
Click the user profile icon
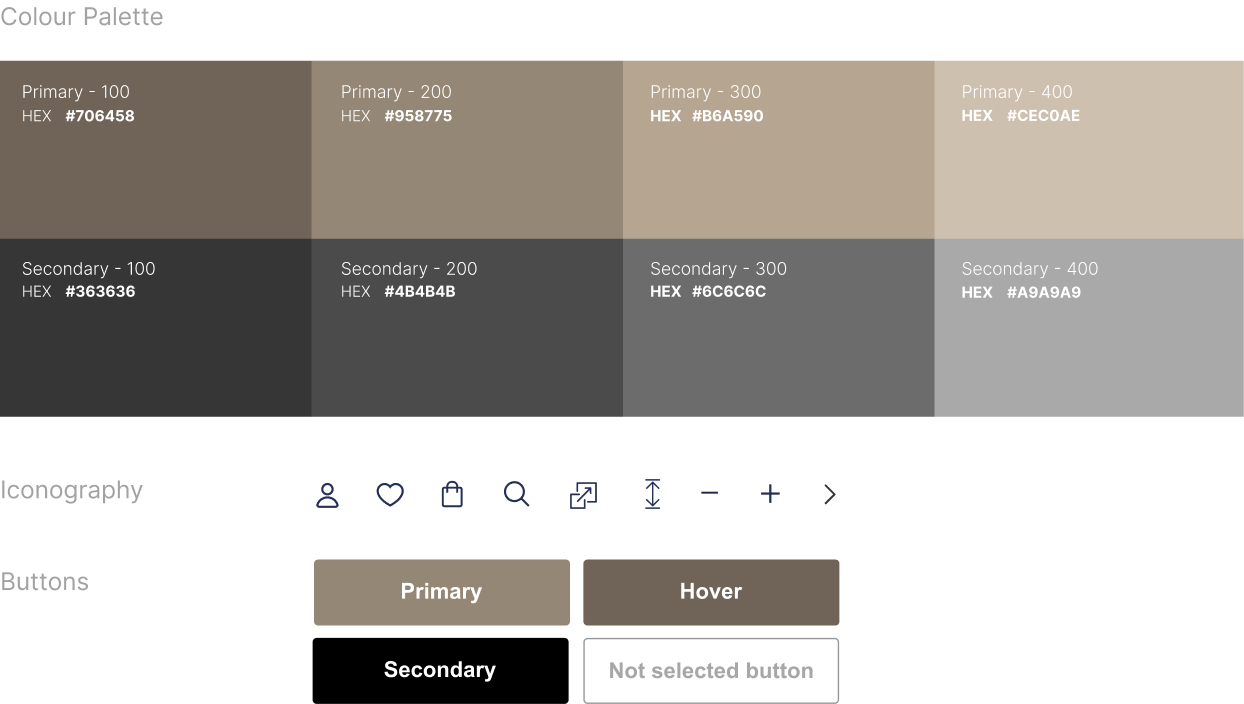[x=327, y=495]
